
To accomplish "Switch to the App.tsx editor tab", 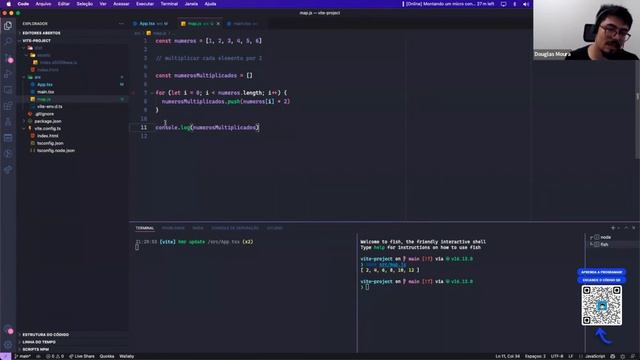I will pos(150,24).
